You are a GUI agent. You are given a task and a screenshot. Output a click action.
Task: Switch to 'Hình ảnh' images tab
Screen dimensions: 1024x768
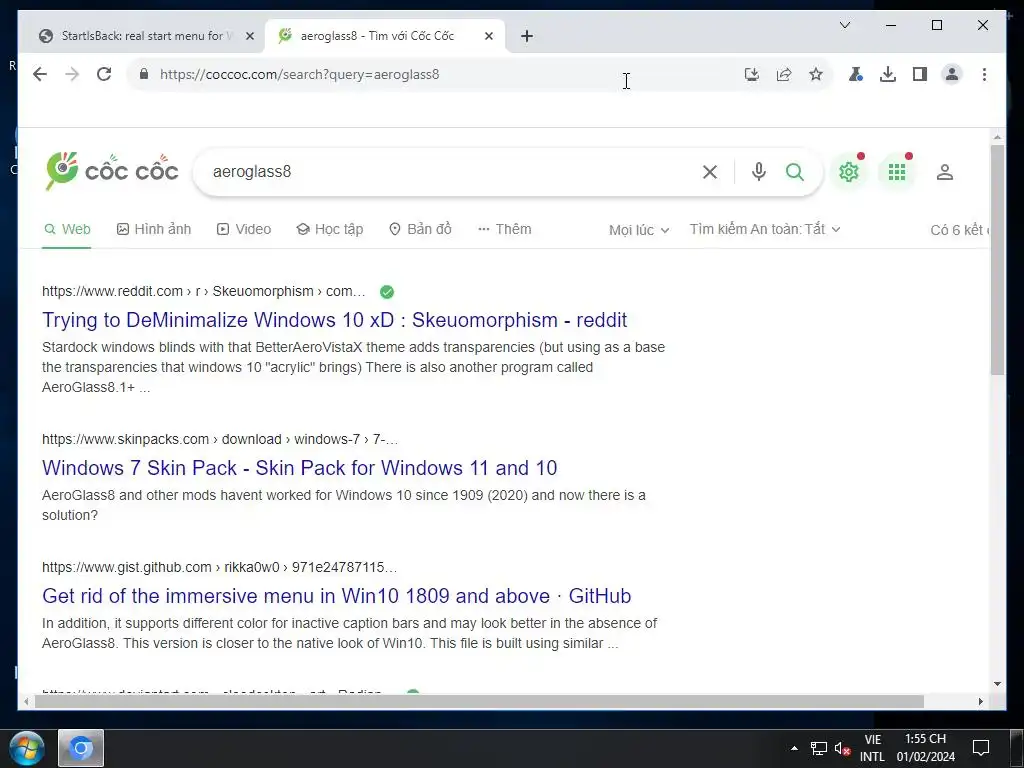click(x=153, y=229)
